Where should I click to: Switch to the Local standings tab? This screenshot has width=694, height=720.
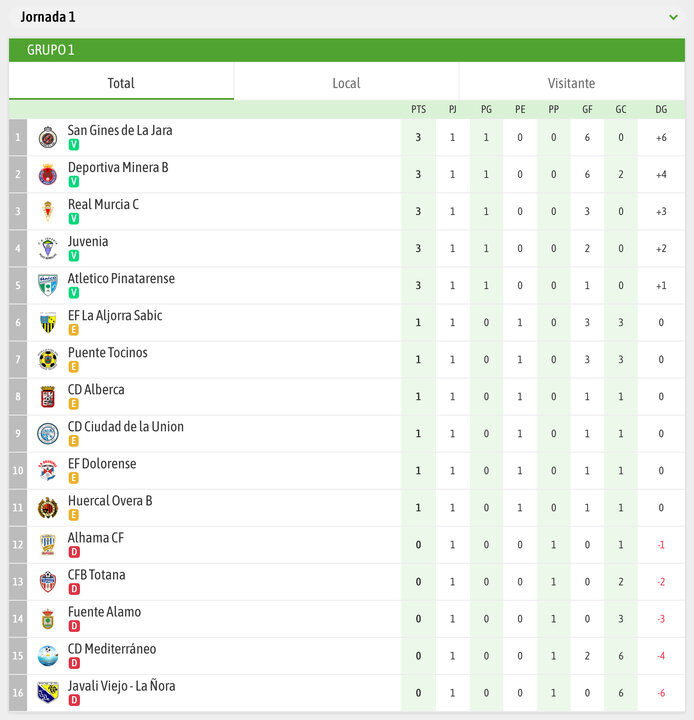[346, 83]
